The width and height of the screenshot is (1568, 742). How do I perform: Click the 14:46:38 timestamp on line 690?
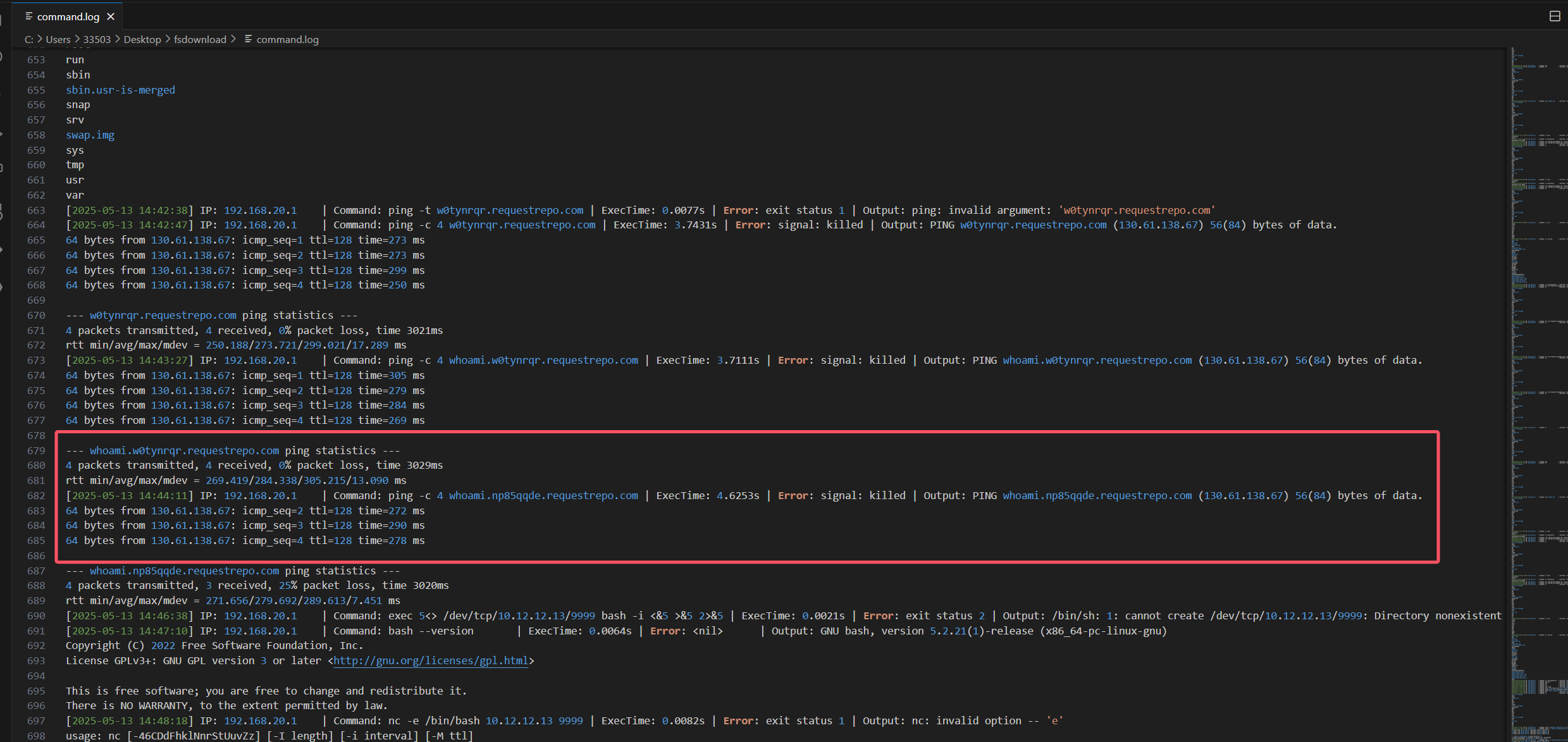tap(163, 615)
